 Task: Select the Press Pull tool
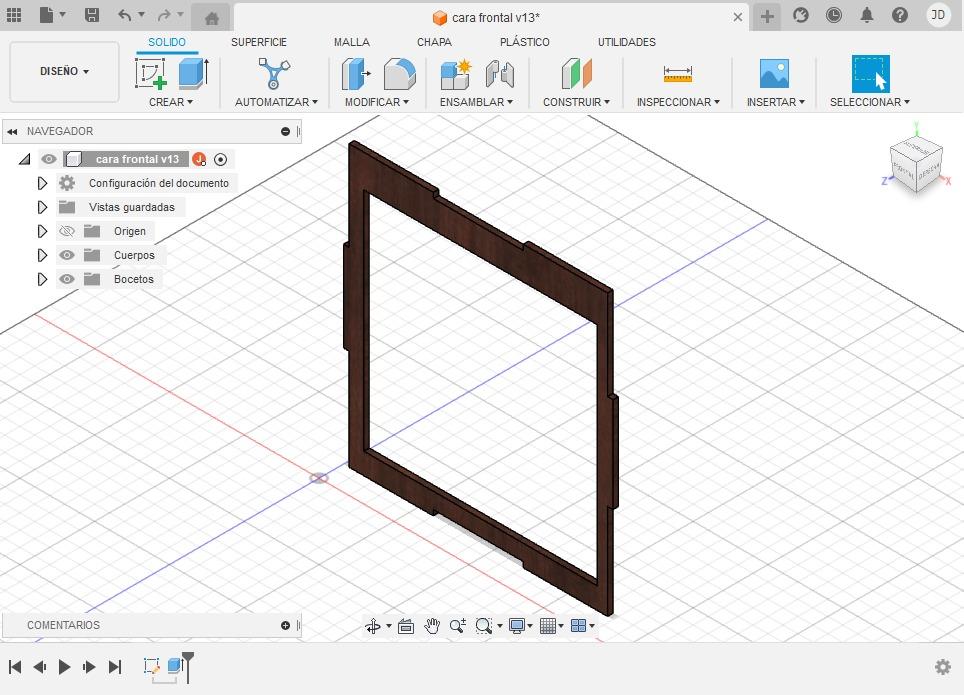(x=356, y=74)
